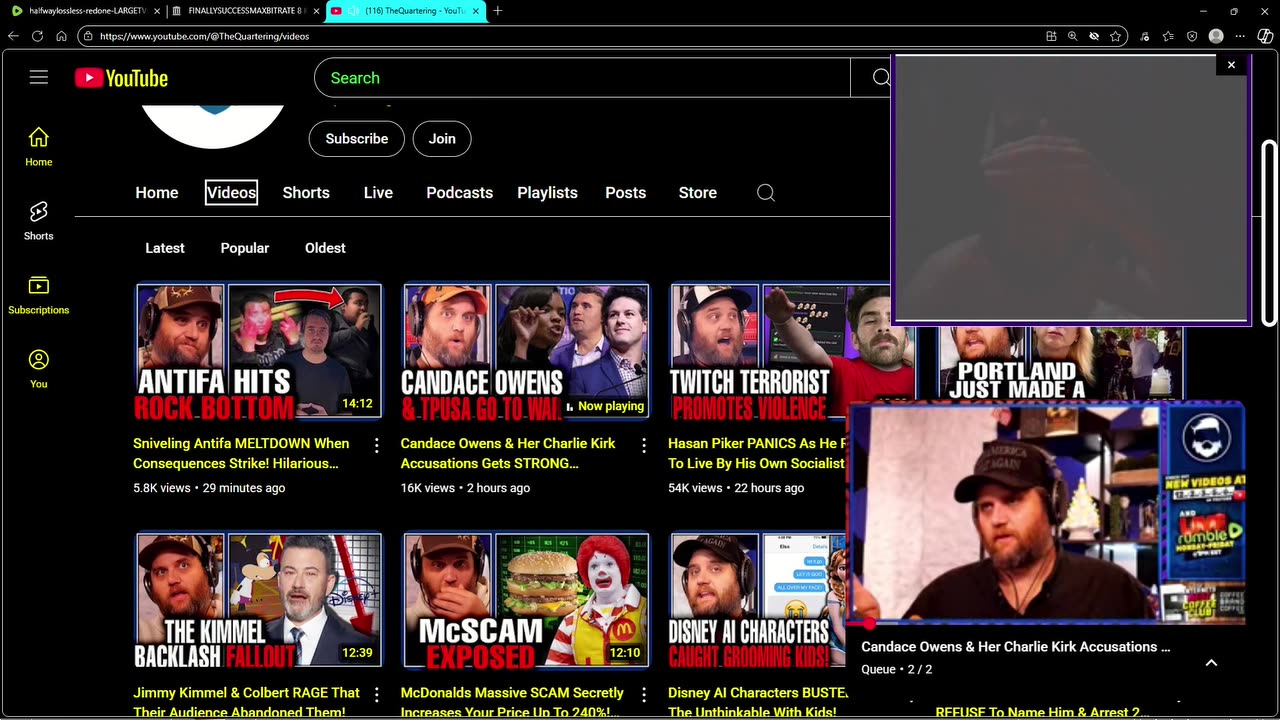
Task: Open The Kimmel Backlash Fallout thumbnail
Action: click(259, 600)
